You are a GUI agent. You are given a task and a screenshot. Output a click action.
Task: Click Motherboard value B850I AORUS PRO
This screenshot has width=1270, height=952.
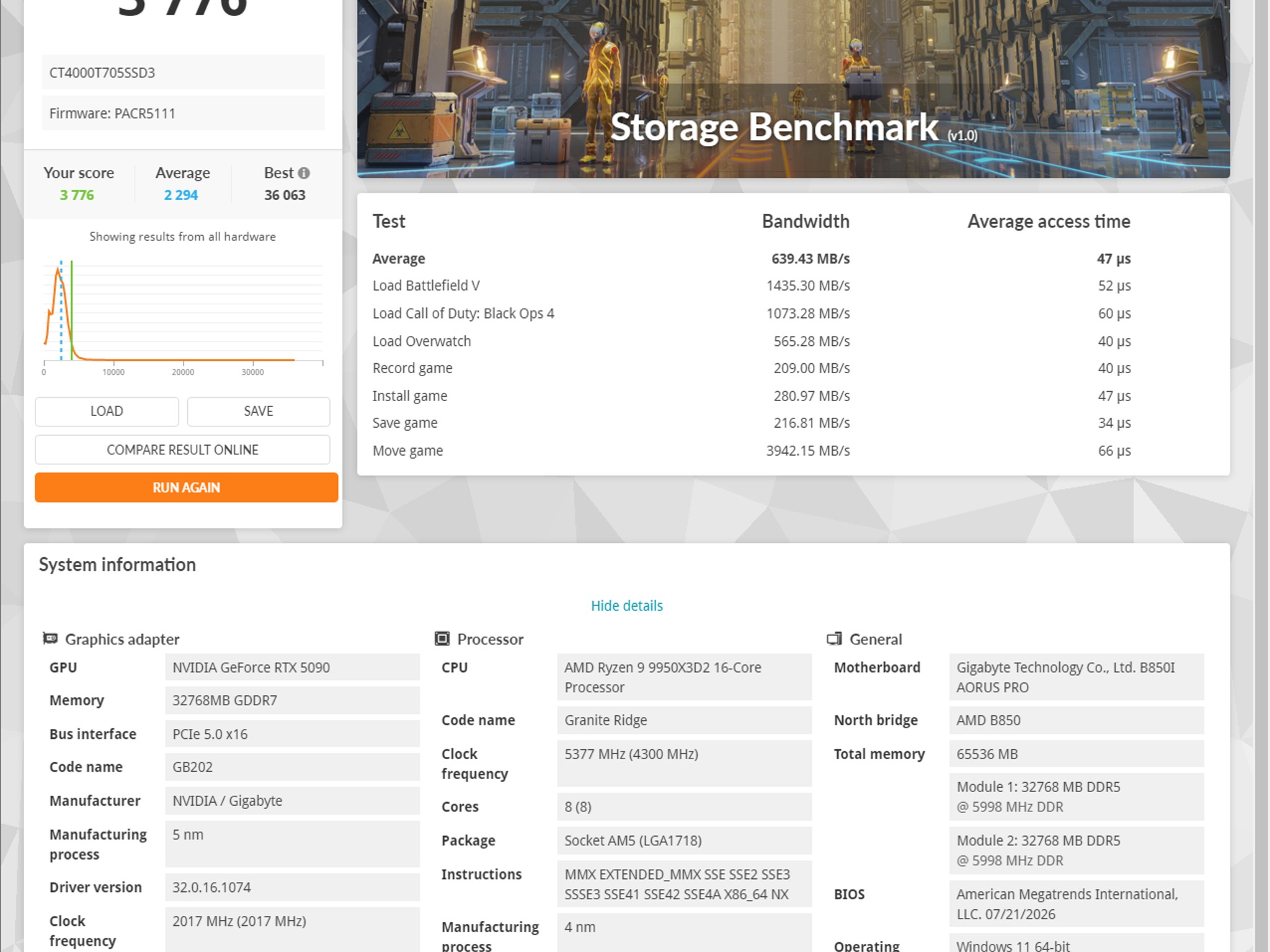pyautogui.click(x=1077, y=677)
